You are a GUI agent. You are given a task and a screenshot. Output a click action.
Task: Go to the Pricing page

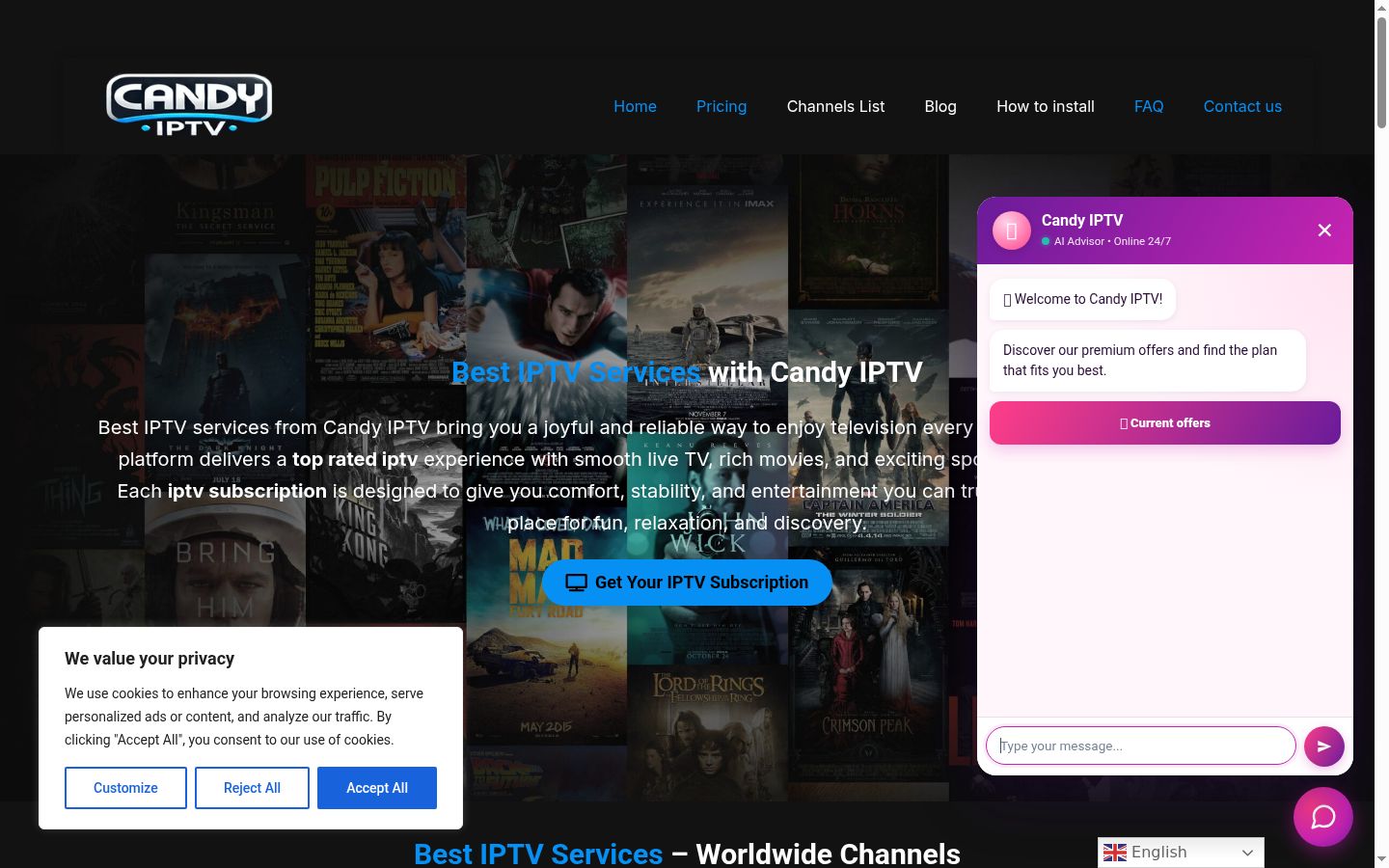(x=722, y=106)
